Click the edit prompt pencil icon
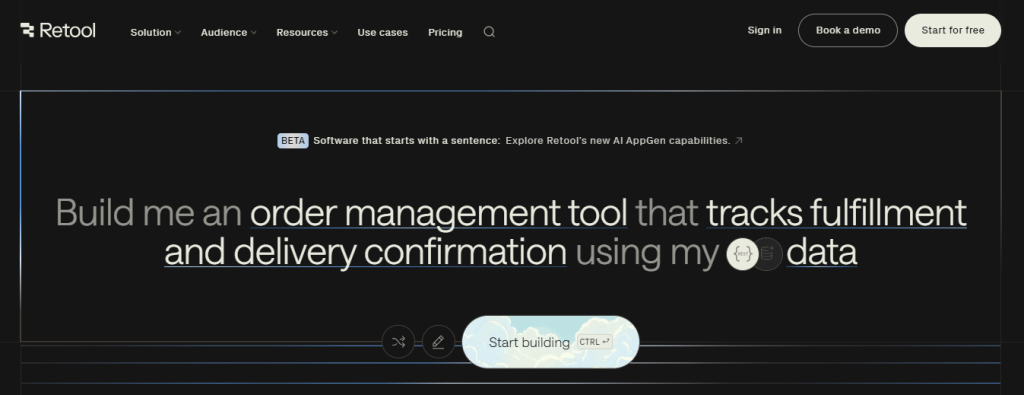 (x=438, y=342)
